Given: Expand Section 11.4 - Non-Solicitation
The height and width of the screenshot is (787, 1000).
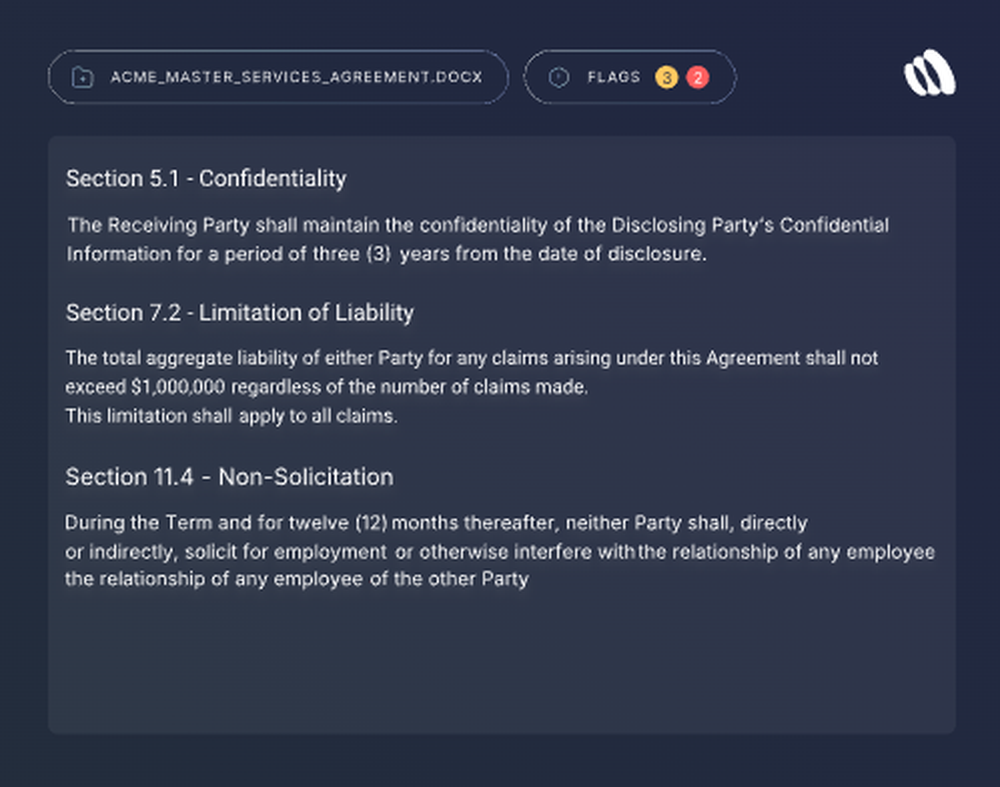Looking at the screenshot, I should [x=230, y=477].
